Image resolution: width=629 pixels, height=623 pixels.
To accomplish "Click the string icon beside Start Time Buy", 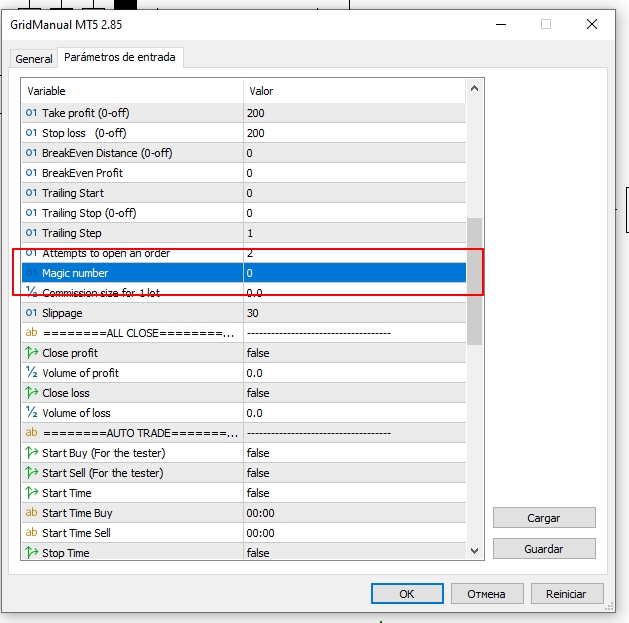I will 31,513.
